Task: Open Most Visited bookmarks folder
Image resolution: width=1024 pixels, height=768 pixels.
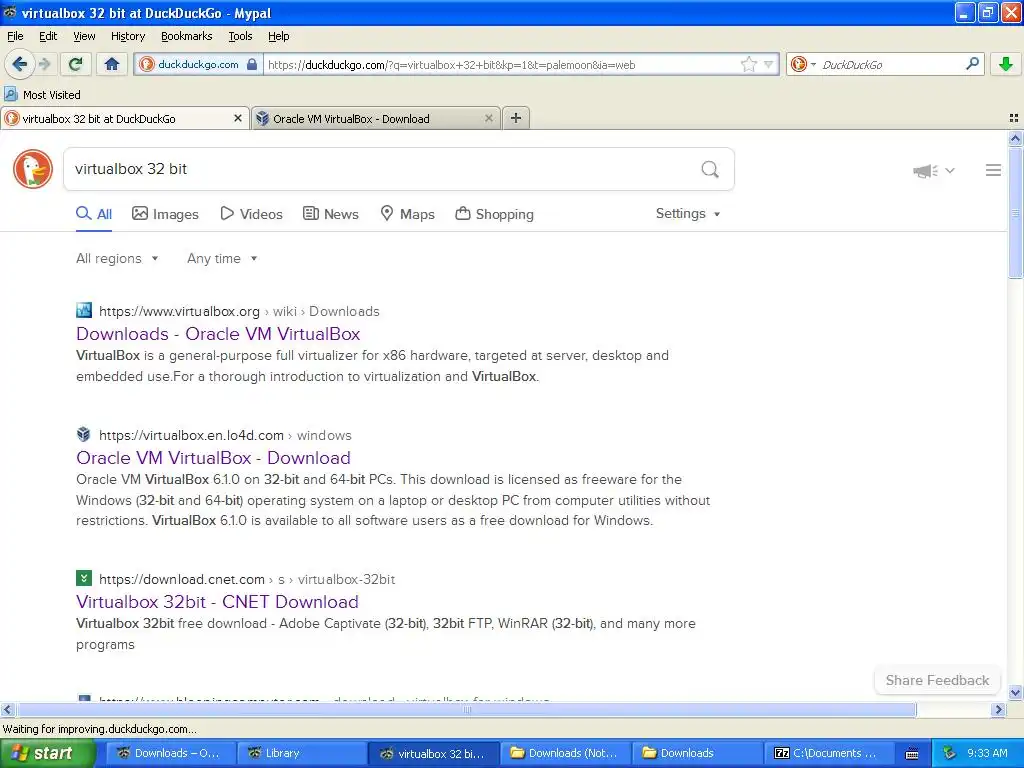Action: point(43,95)
